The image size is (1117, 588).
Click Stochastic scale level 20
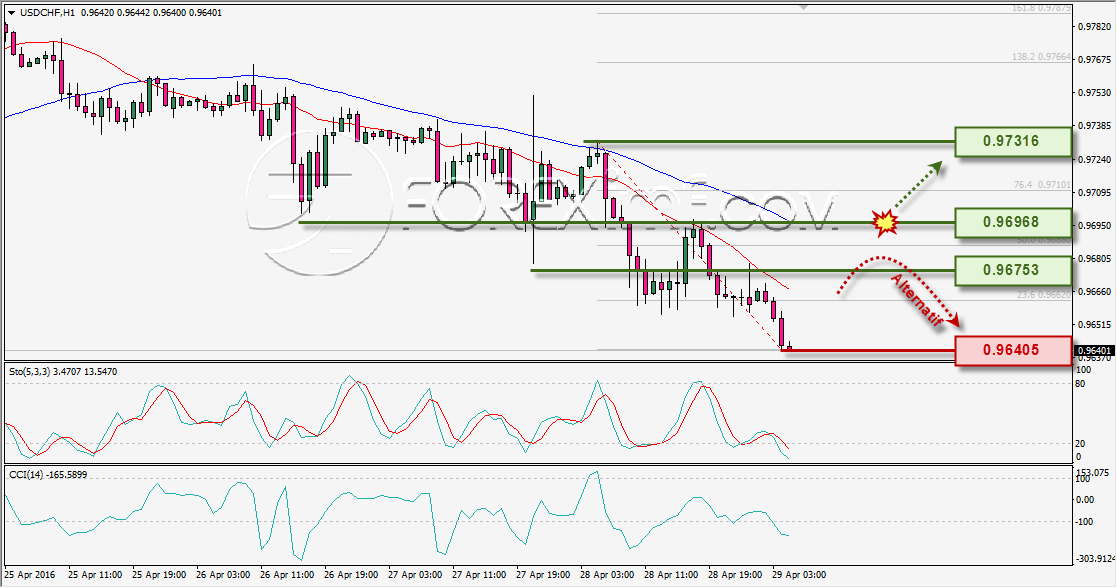click(1080, 443)
